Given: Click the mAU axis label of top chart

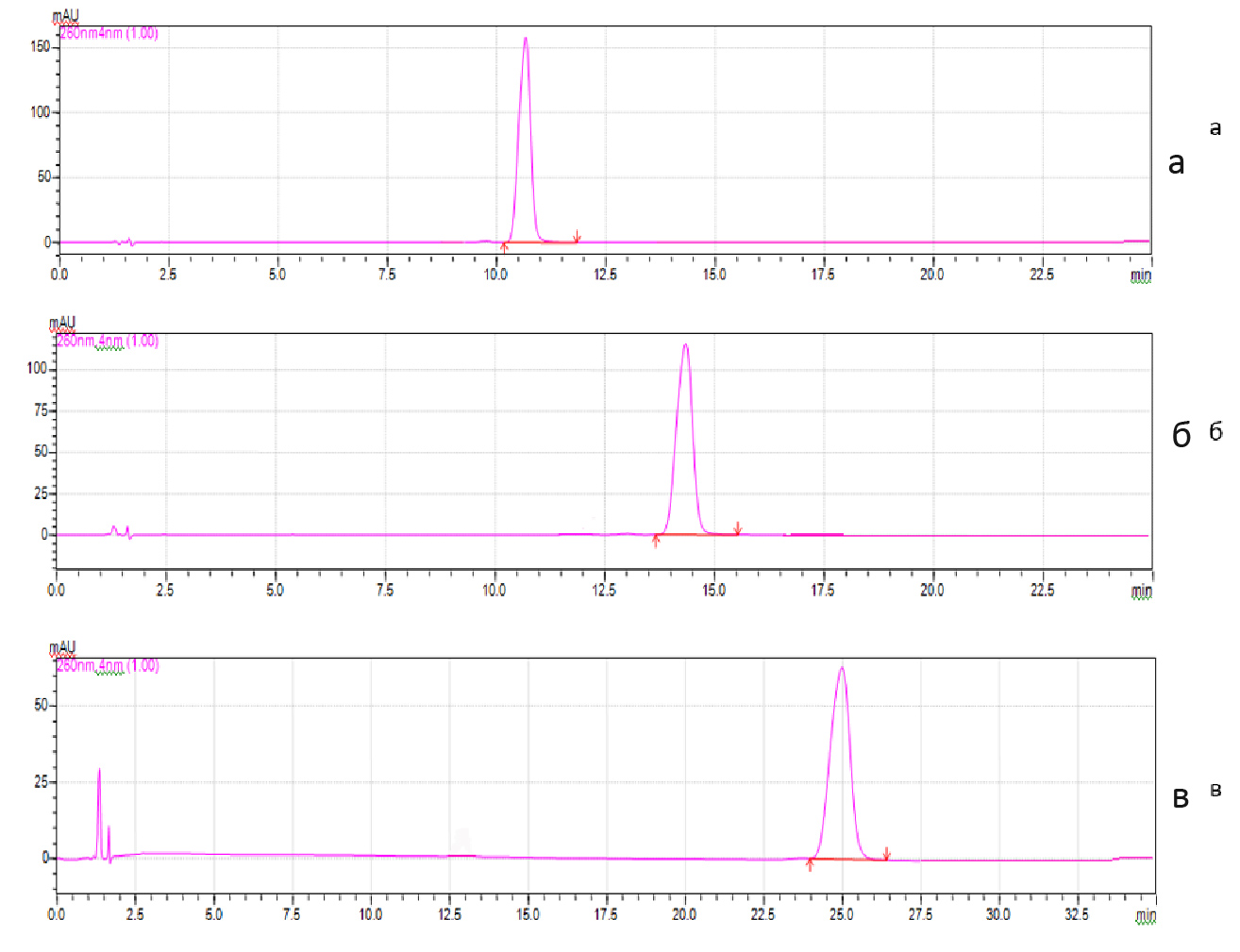Looking at the screenshot, I should [65, 16].
